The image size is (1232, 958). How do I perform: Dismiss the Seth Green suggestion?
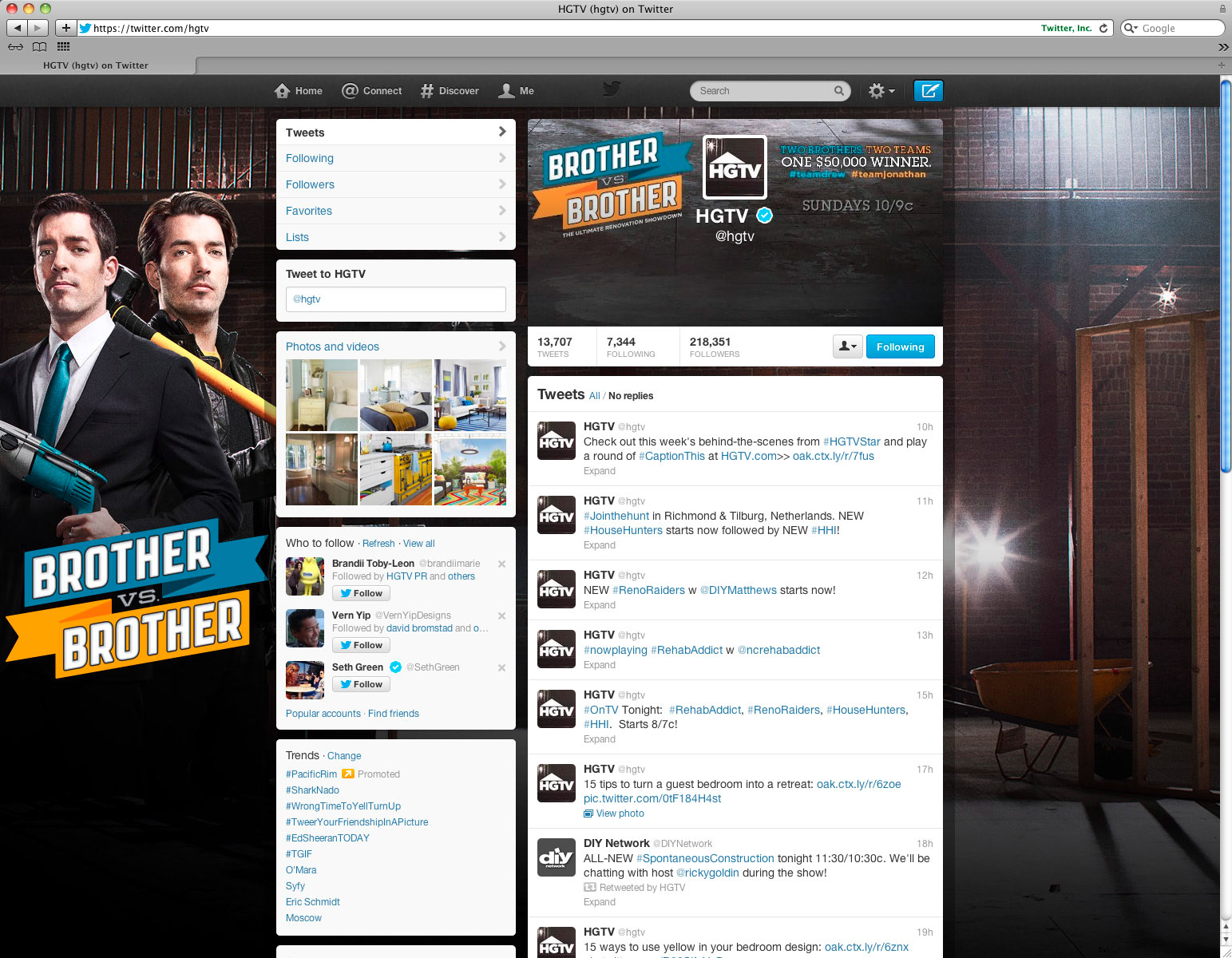click(x=501, y=667)
